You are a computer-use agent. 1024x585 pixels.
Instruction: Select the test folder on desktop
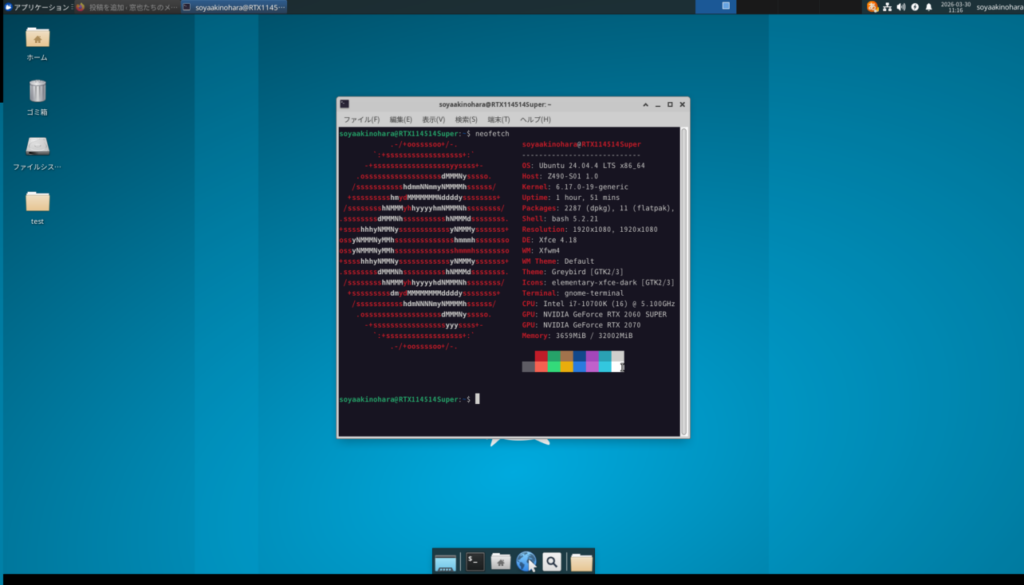click(37, 202)
